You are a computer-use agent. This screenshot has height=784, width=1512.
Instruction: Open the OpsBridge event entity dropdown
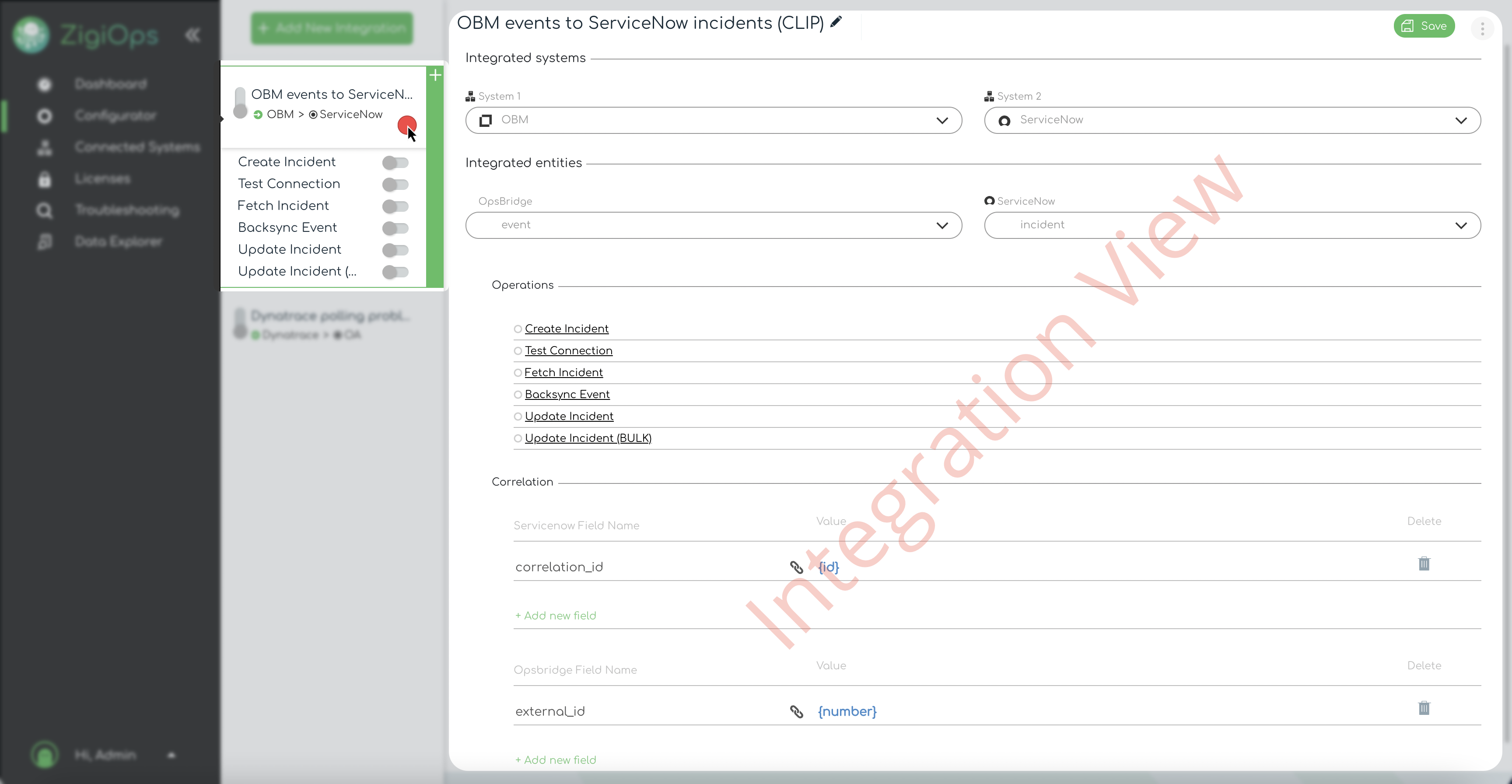tap(713, 225)
